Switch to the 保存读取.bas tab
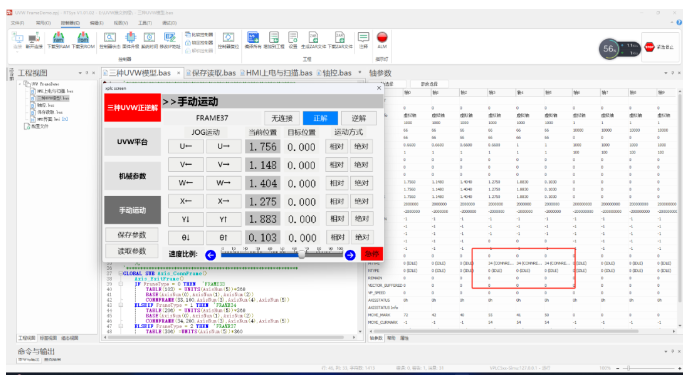691x383 pixels. pyautogui.click(x=211, y=73)
